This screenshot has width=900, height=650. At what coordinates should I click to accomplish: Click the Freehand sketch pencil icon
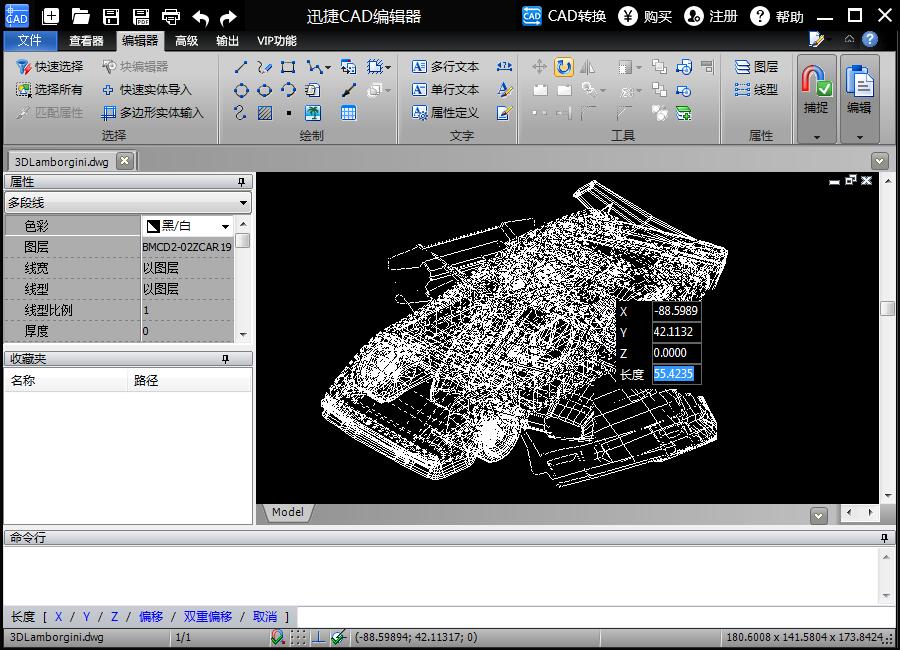[265, 67]
